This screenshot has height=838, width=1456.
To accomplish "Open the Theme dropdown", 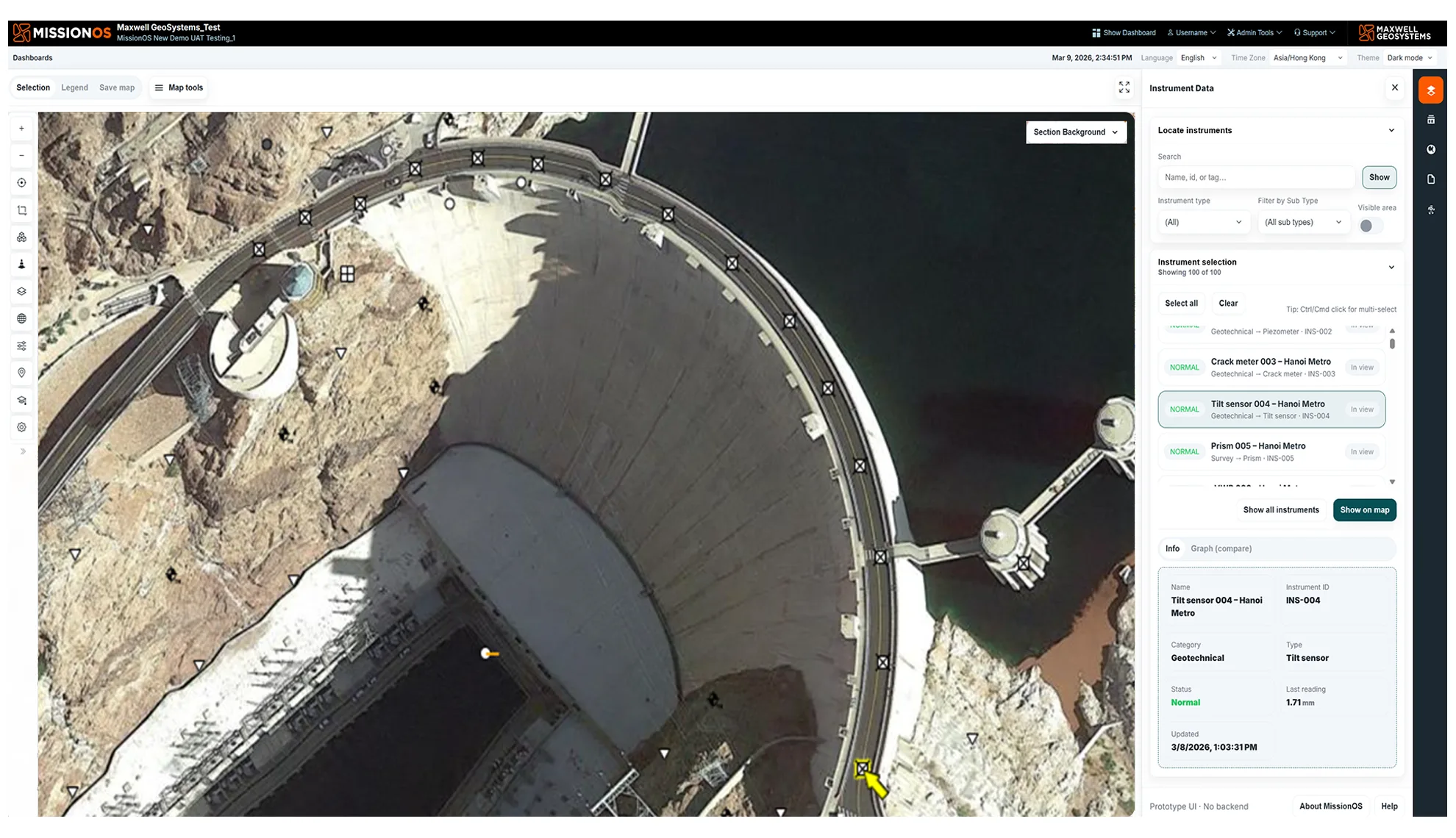I will (1410, 58).
